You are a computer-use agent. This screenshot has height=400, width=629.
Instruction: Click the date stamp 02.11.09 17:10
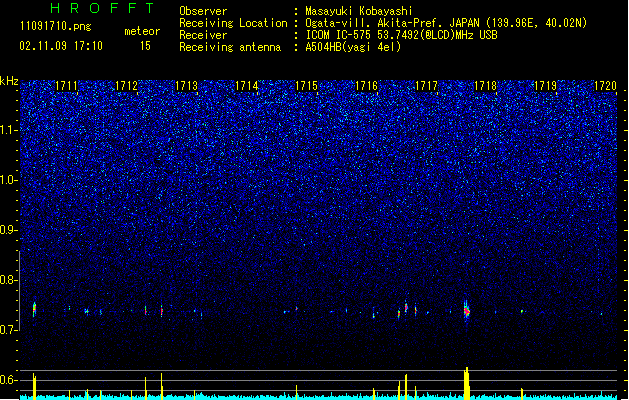61,46
